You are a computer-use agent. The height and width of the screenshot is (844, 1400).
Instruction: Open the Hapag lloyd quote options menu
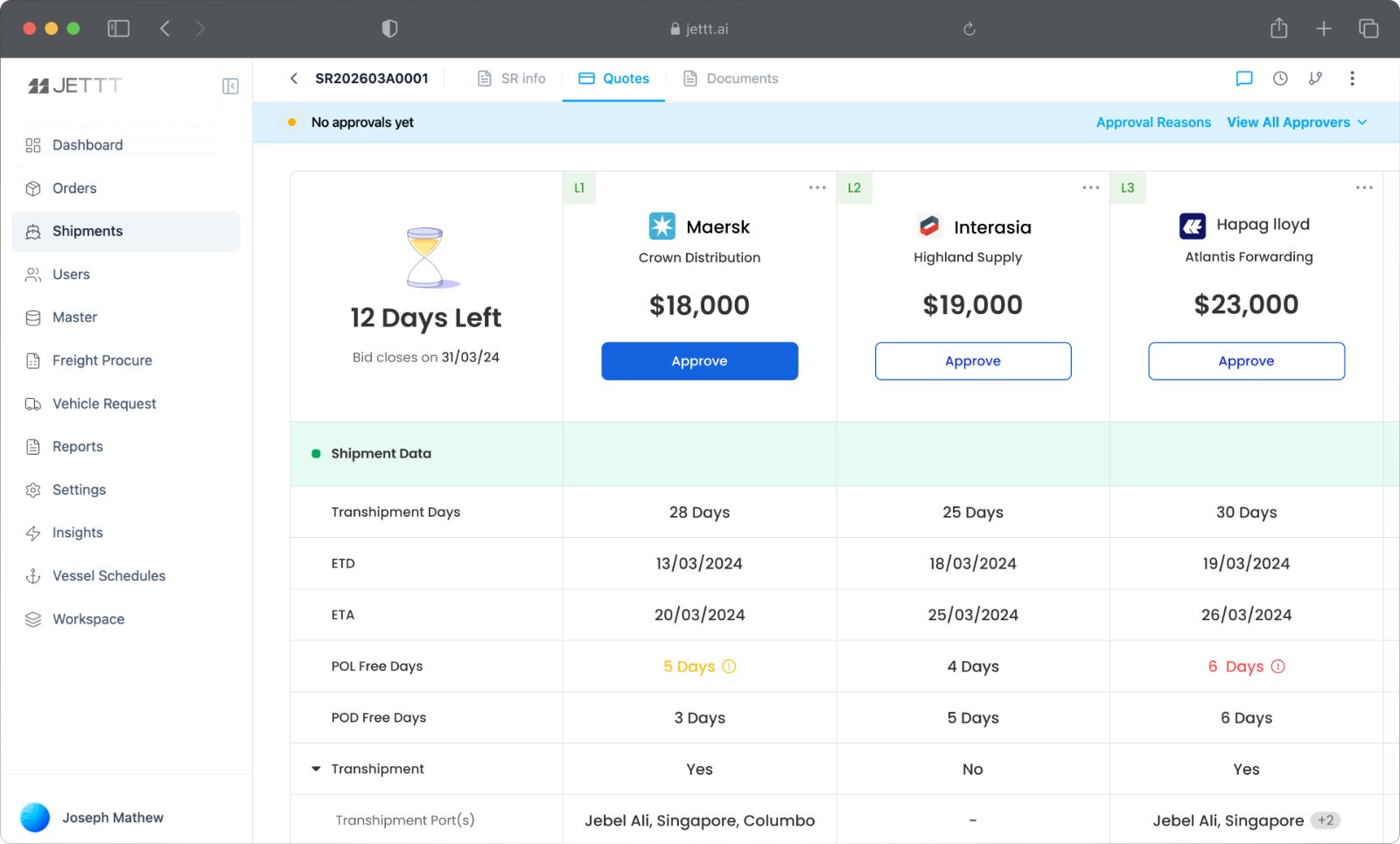click(x=1364, y=187)
